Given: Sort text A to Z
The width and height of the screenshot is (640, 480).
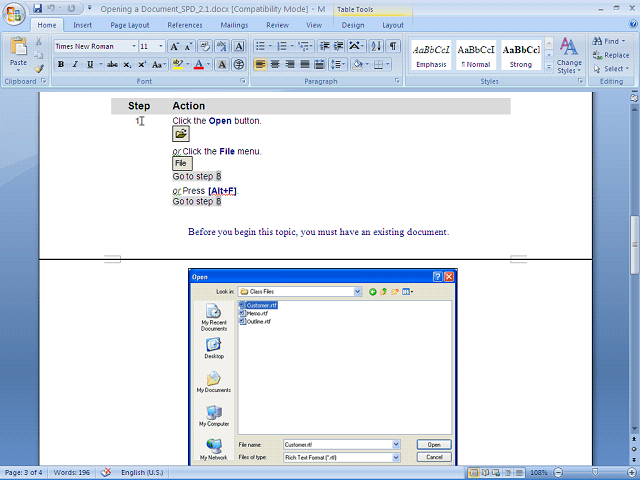Looking at the screenshot, I should pos(376,46).
